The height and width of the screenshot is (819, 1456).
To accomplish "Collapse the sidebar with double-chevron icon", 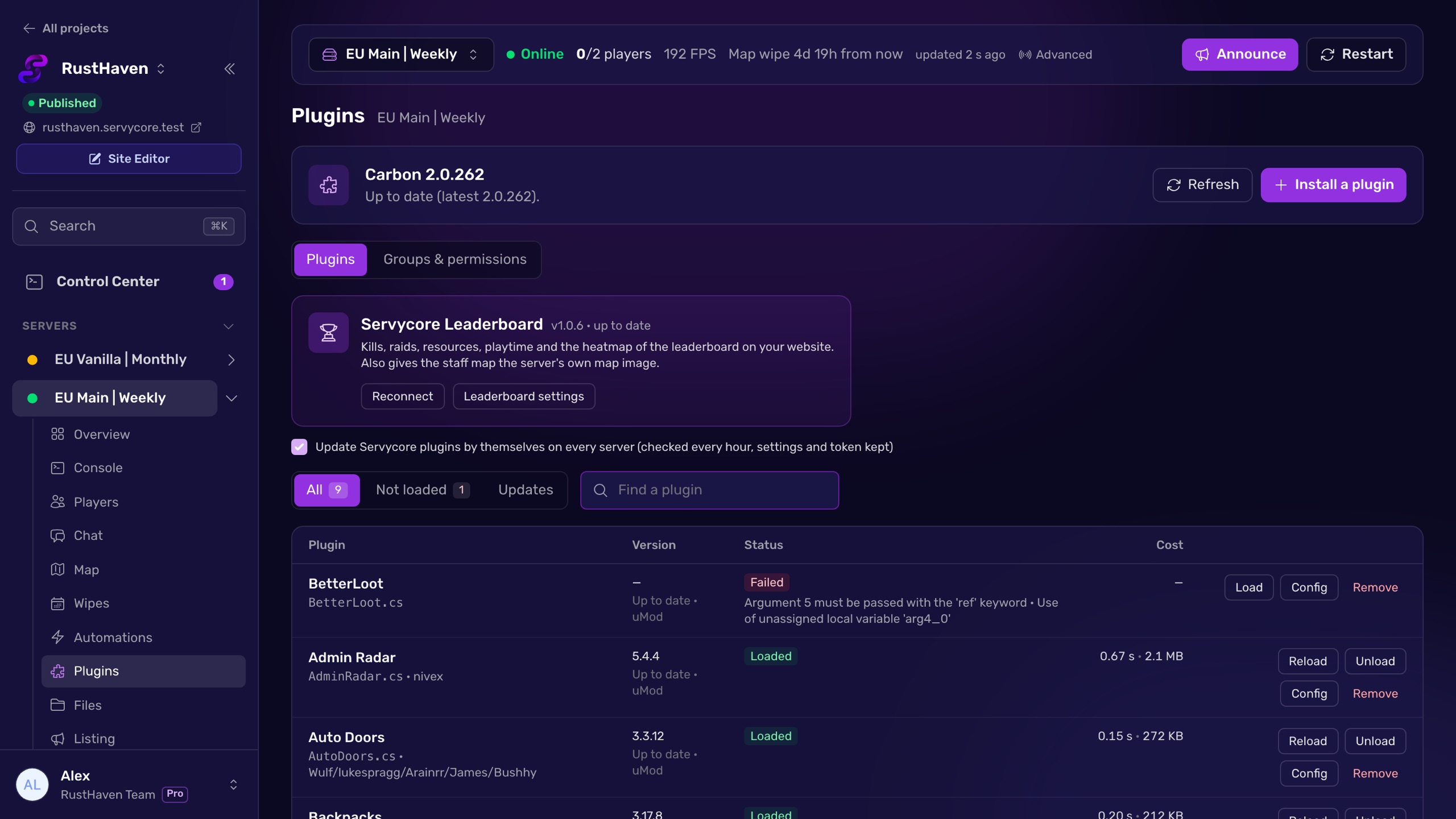I will pos(230,69).
